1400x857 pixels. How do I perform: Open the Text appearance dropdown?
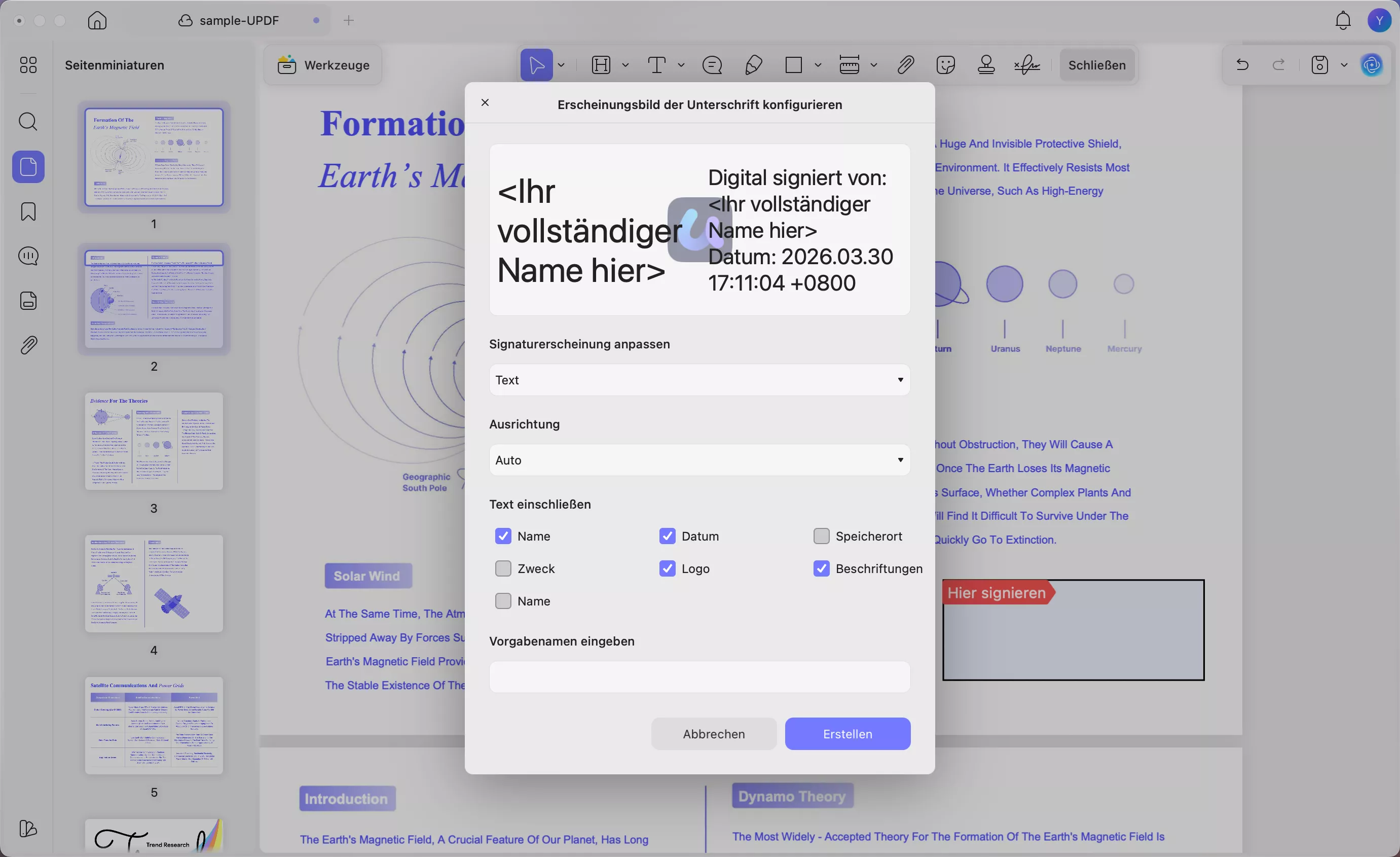point(699,380)
